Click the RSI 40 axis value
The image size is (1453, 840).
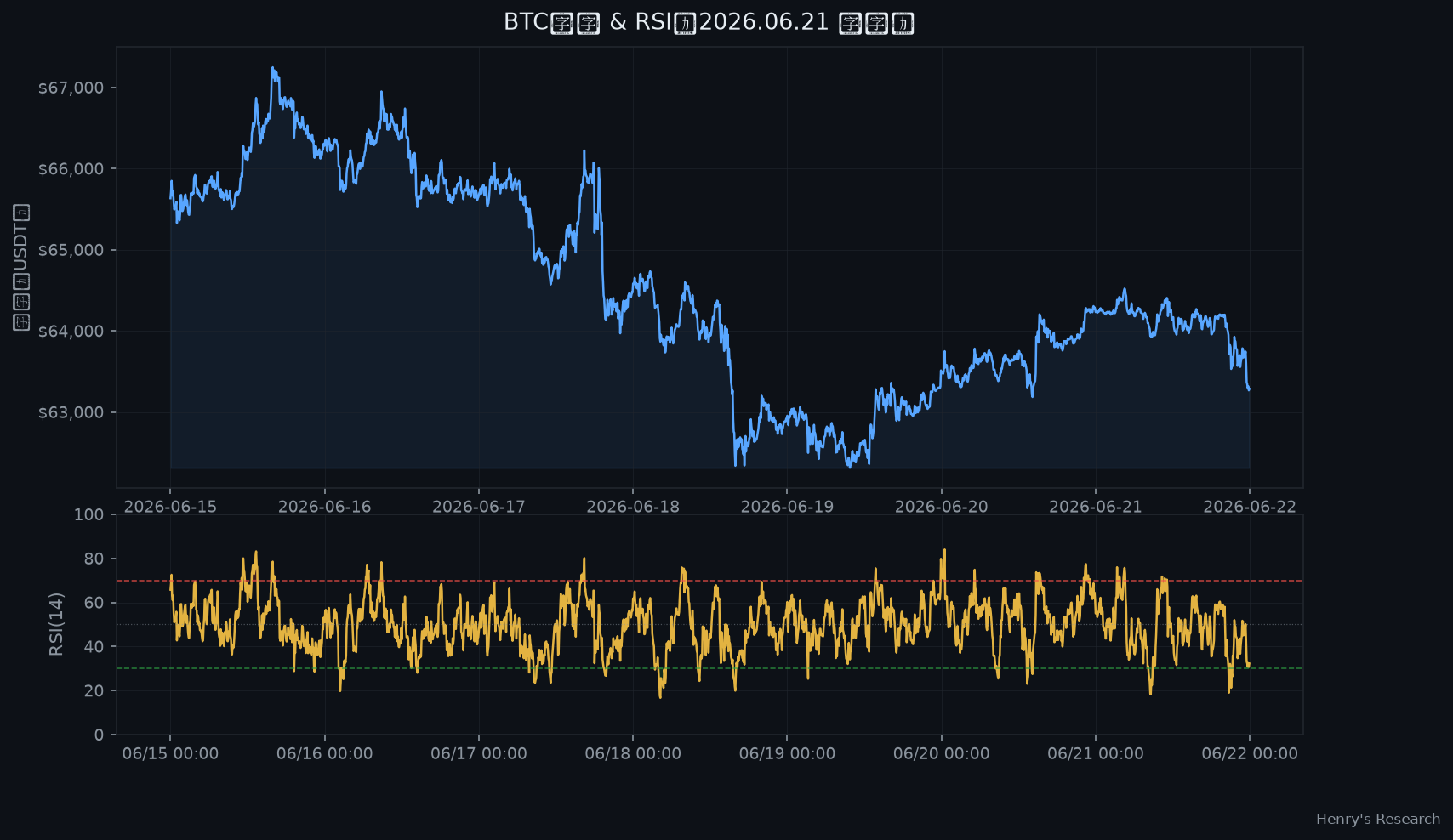(94, 647)
